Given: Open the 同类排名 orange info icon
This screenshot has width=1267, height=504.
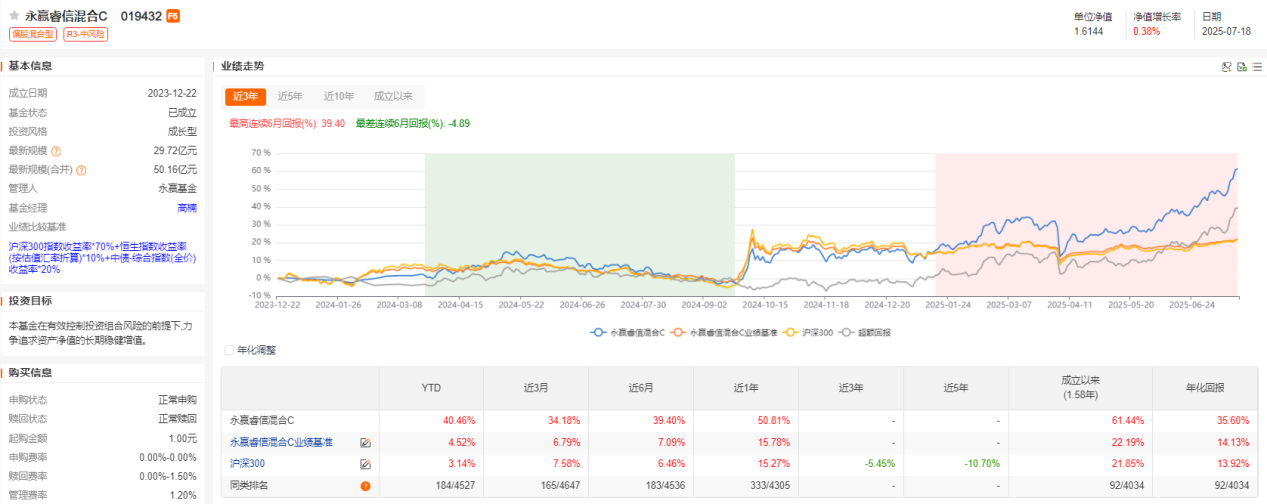Looking at the screenshot, I should (x=365, y=486).
